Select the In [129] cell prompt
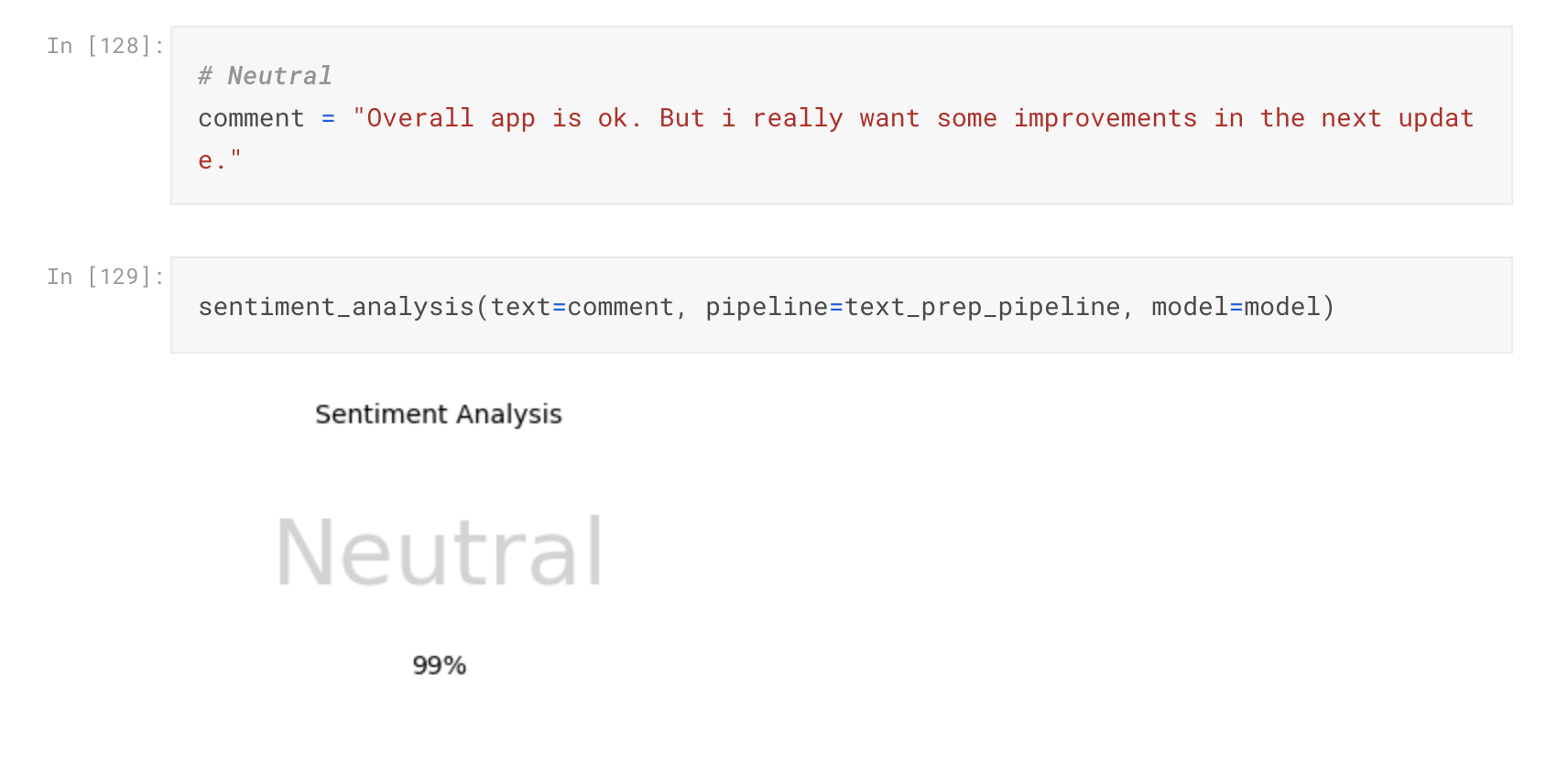 pos(105,277)
